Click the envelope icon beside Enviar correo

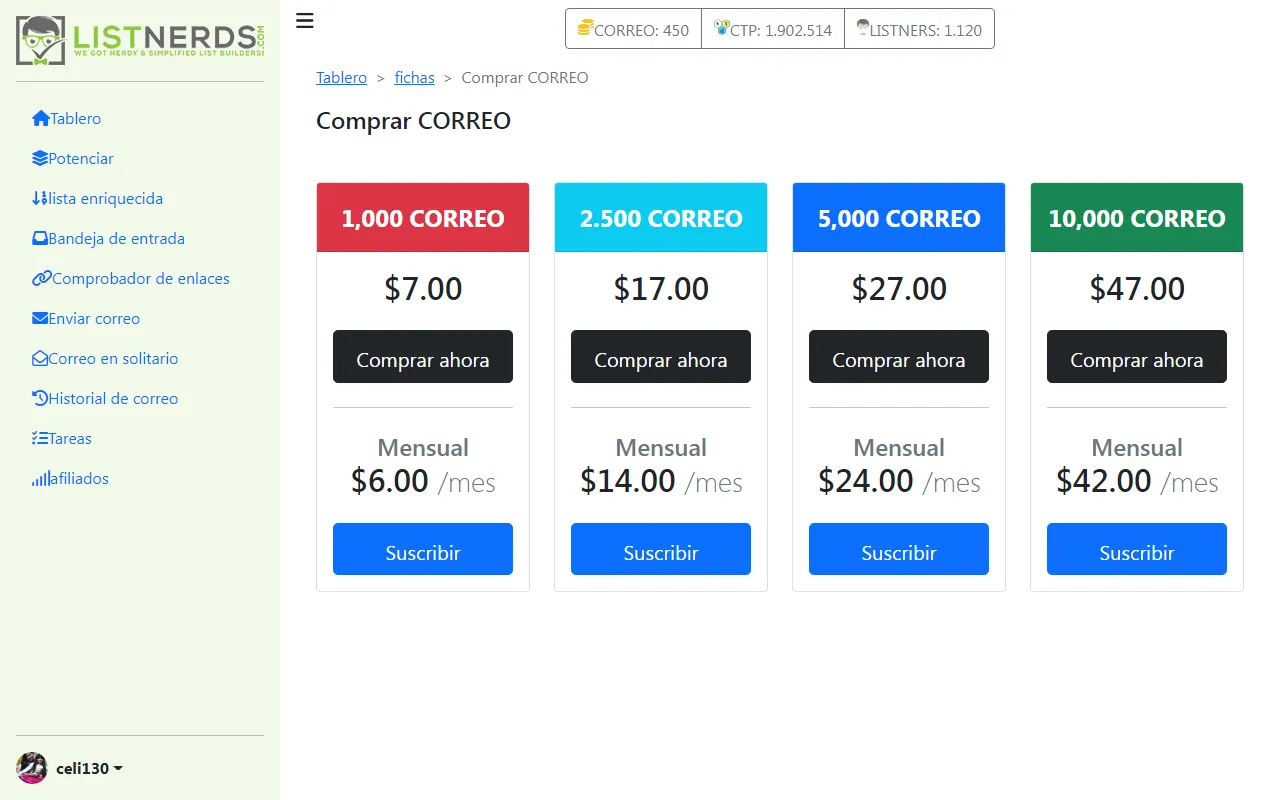click(40, 318)
